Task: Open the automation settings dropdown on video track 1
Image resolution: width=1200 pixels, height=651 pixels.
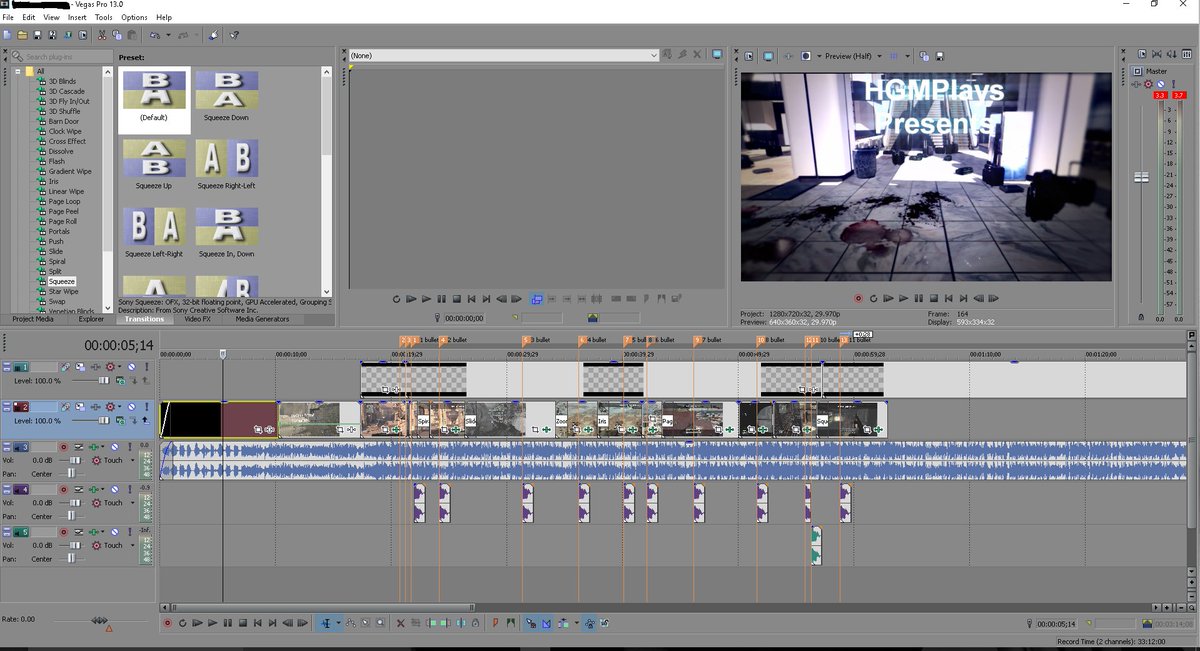Action: point(119,367)
